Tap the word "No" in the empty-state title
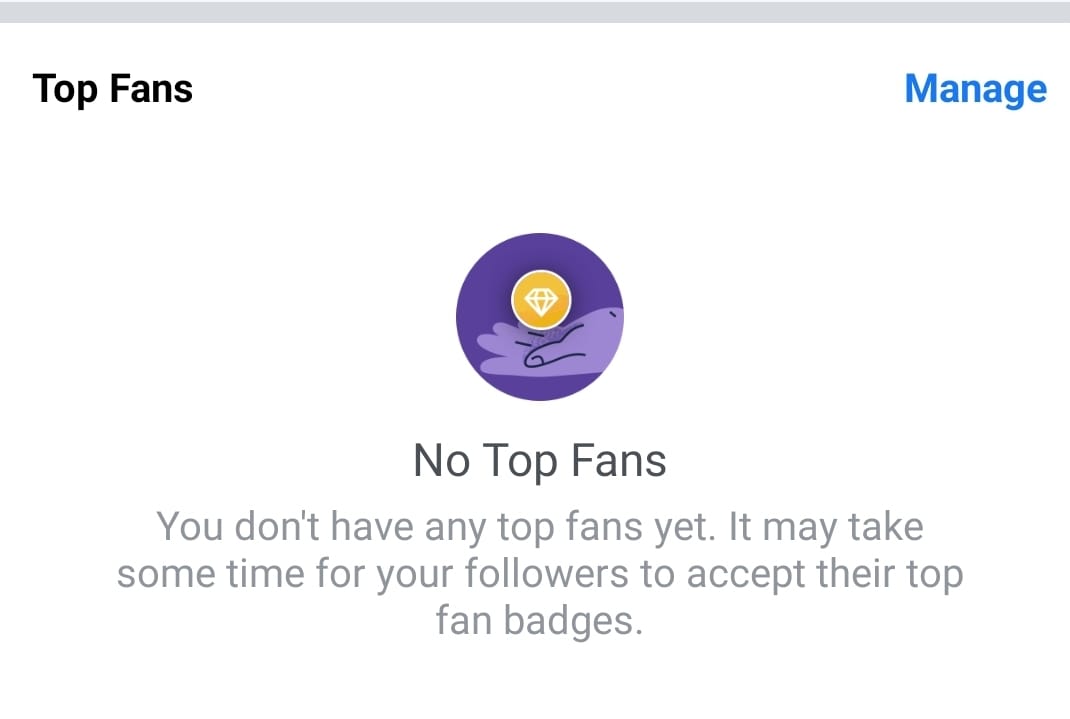This screenshot has height=719, width=1070. (442, 461)
